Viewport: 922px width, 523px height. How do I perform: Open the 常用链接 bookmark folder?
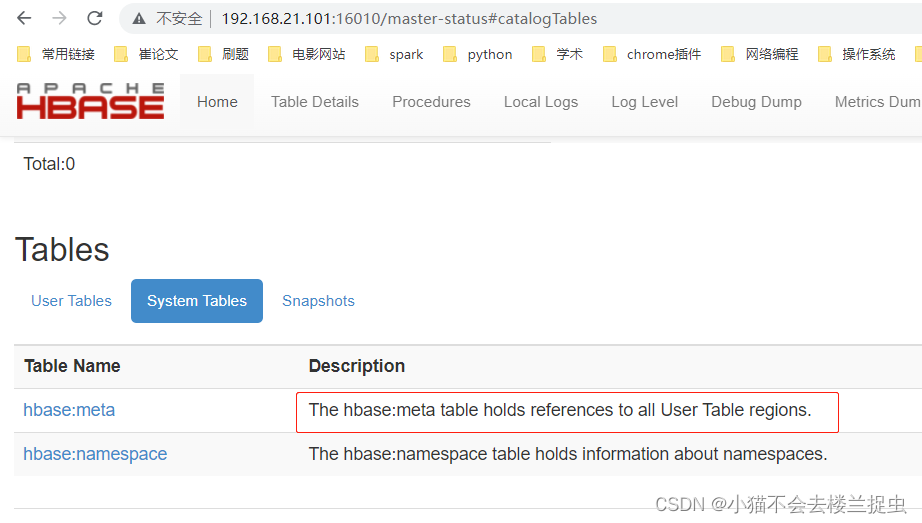56,54
